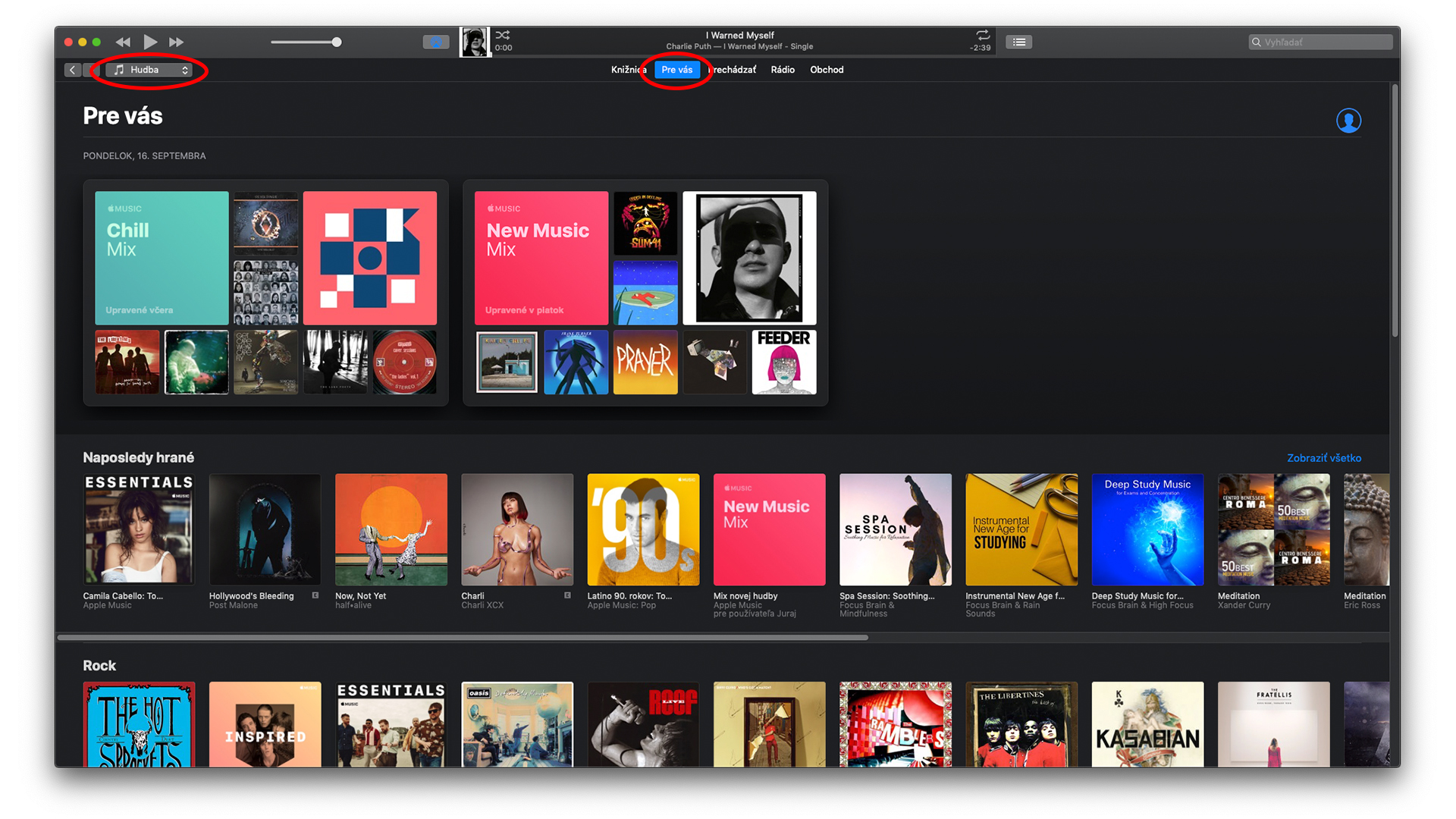Open the user account profile icon
This screenshot has height=819, width=1456.
1348,121
